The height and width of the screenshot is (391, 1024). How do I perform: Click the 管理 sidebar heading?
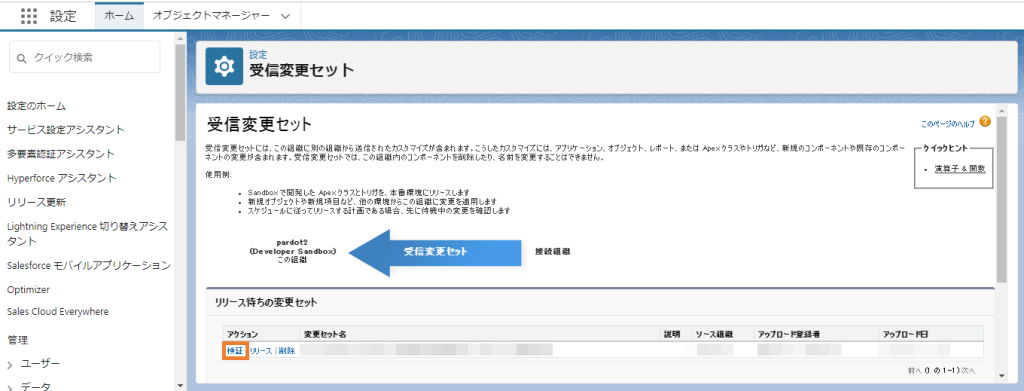coord(17,339)
